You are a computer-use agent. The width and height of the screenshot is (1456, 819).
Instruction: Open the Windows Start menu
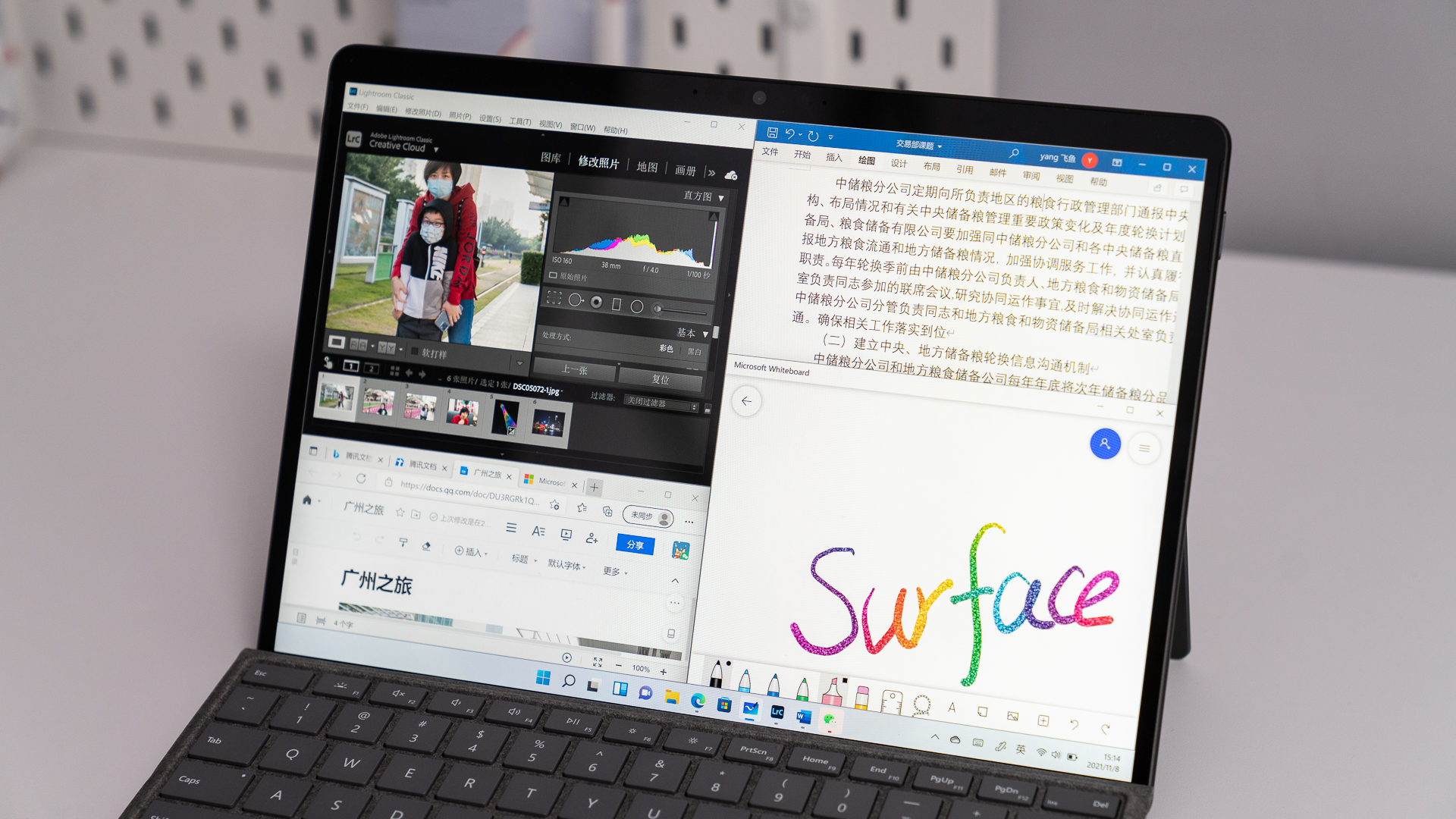point(543,677)
